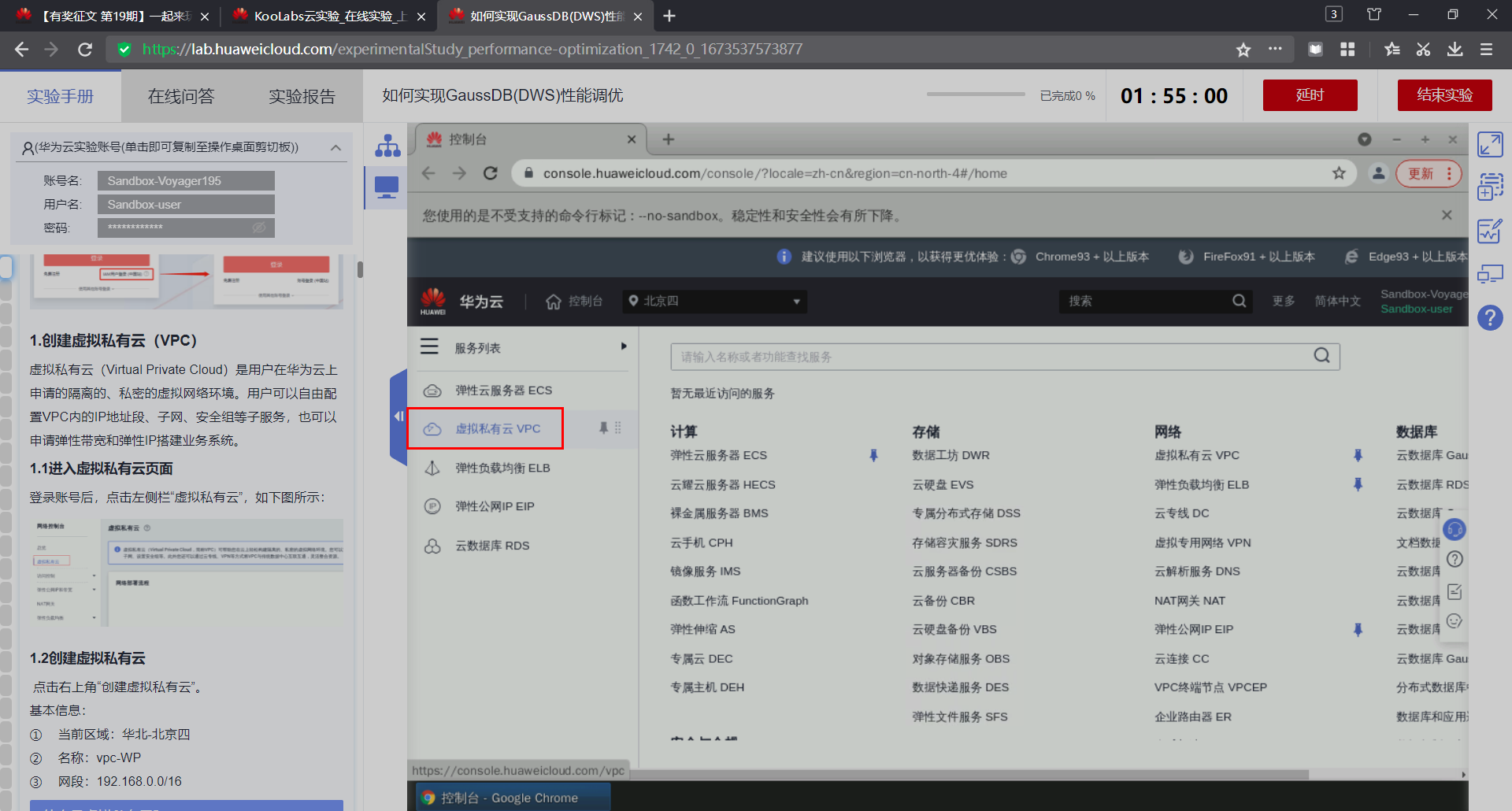Unpin 弹性云服务器 ECS in compute list
The height and width of the screenshot is (811, 1512).
point(873,455)
